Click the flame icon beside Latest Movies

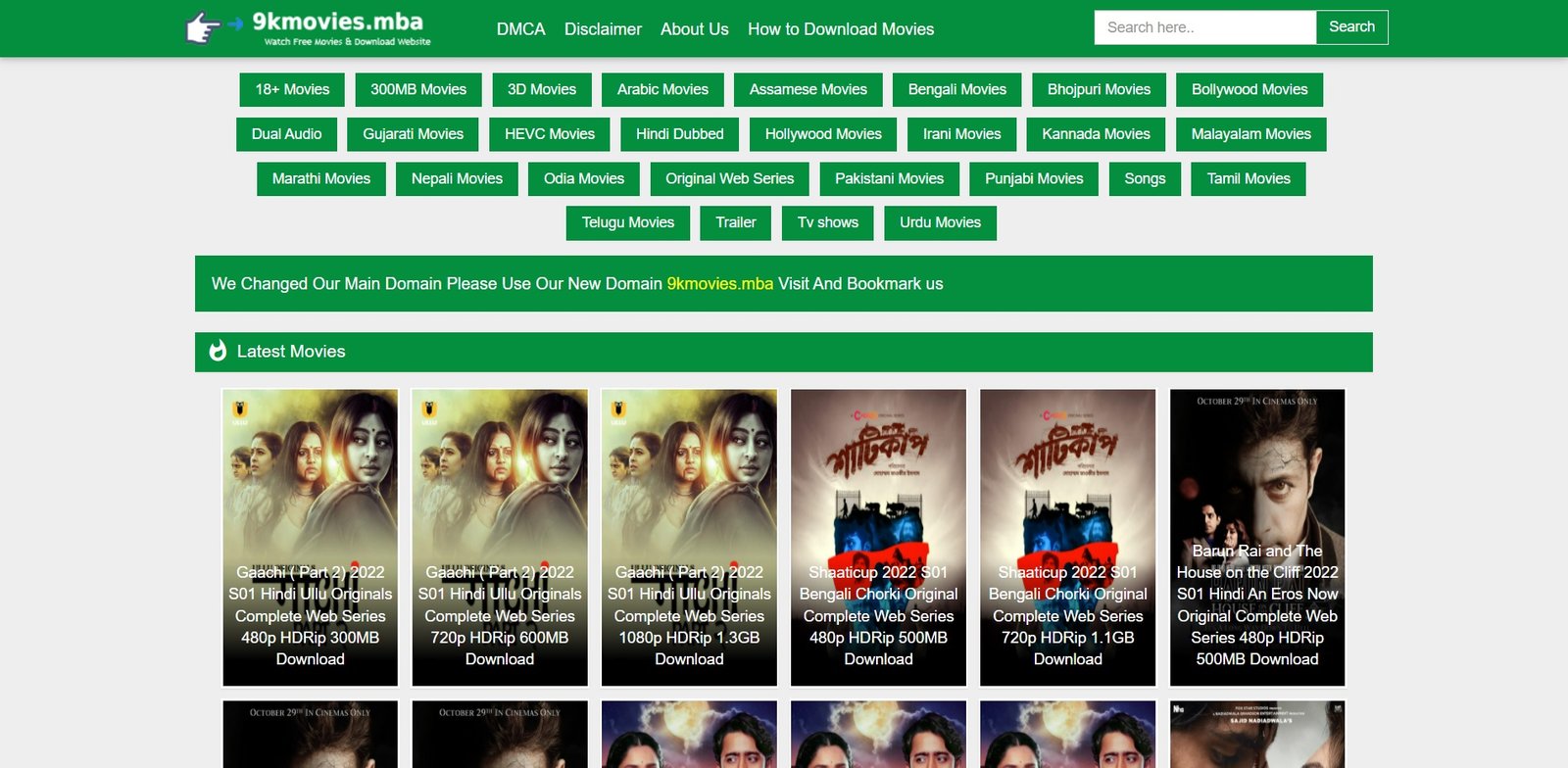coord(218,351)
